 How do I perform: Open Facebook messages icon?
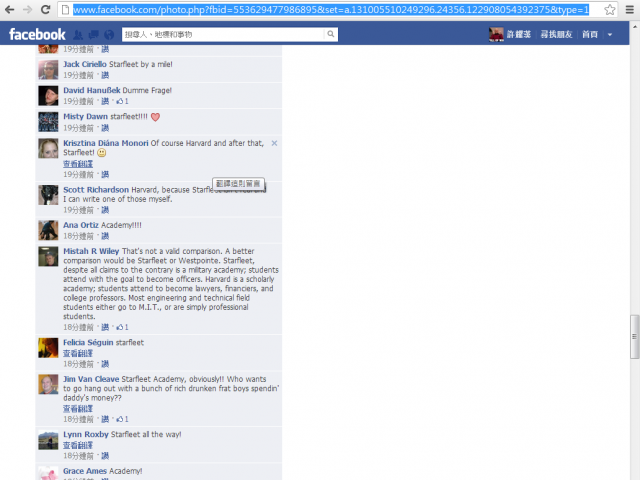click(x=93, y=35)
